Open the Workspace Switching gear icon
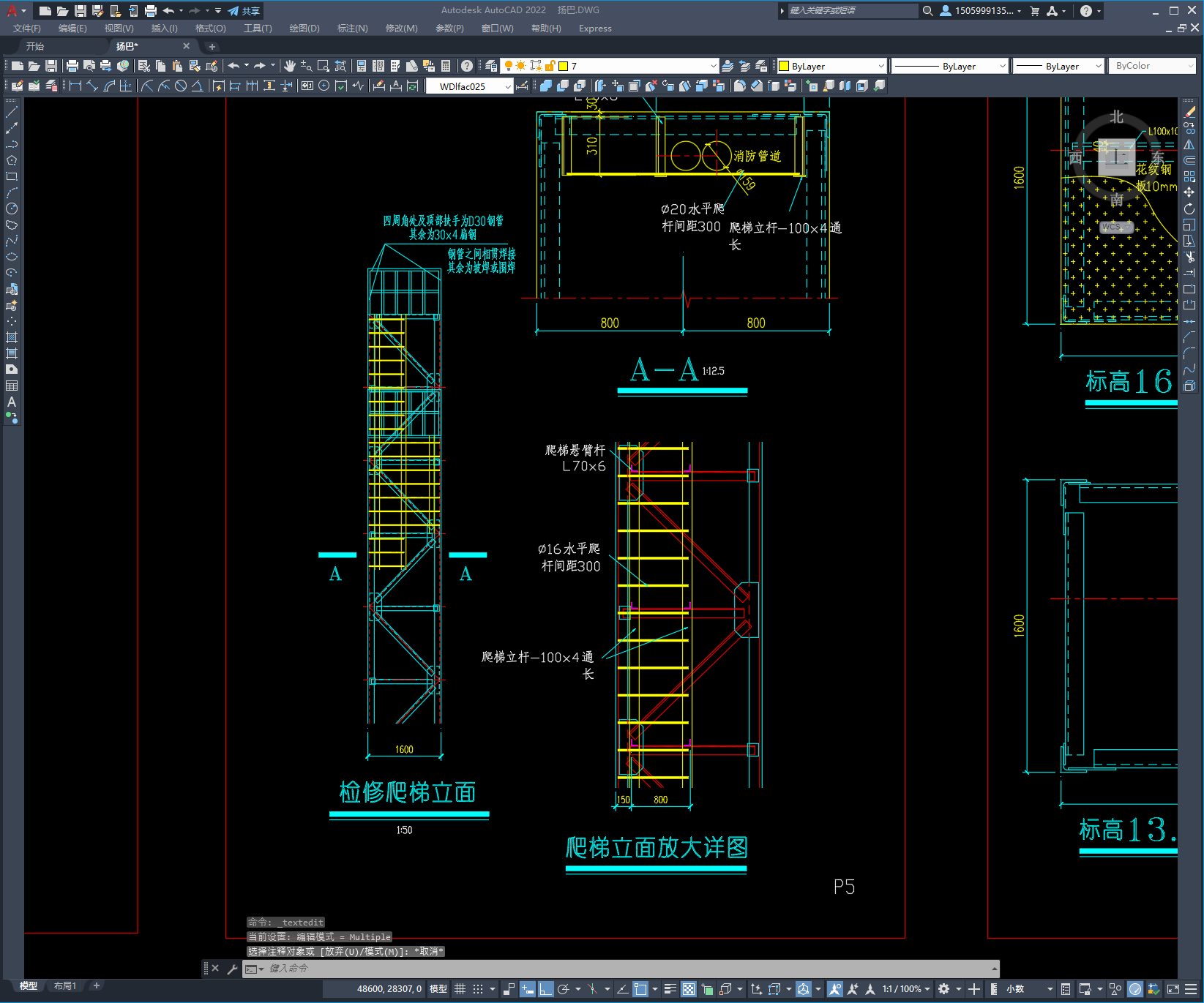 944,989
